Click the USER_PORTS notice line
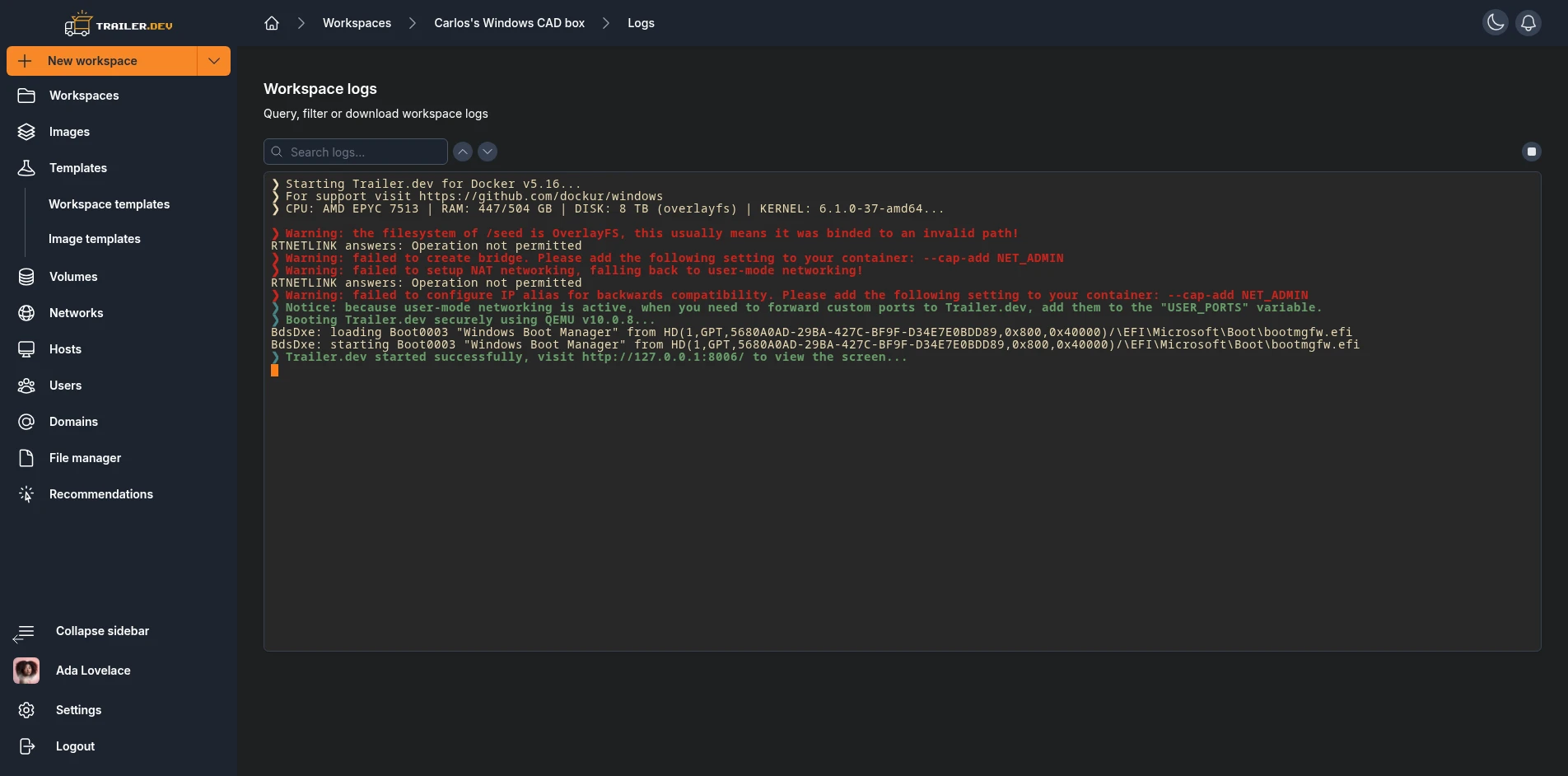The width and height of the screenshot is (1568, 776). pos(796,307)
